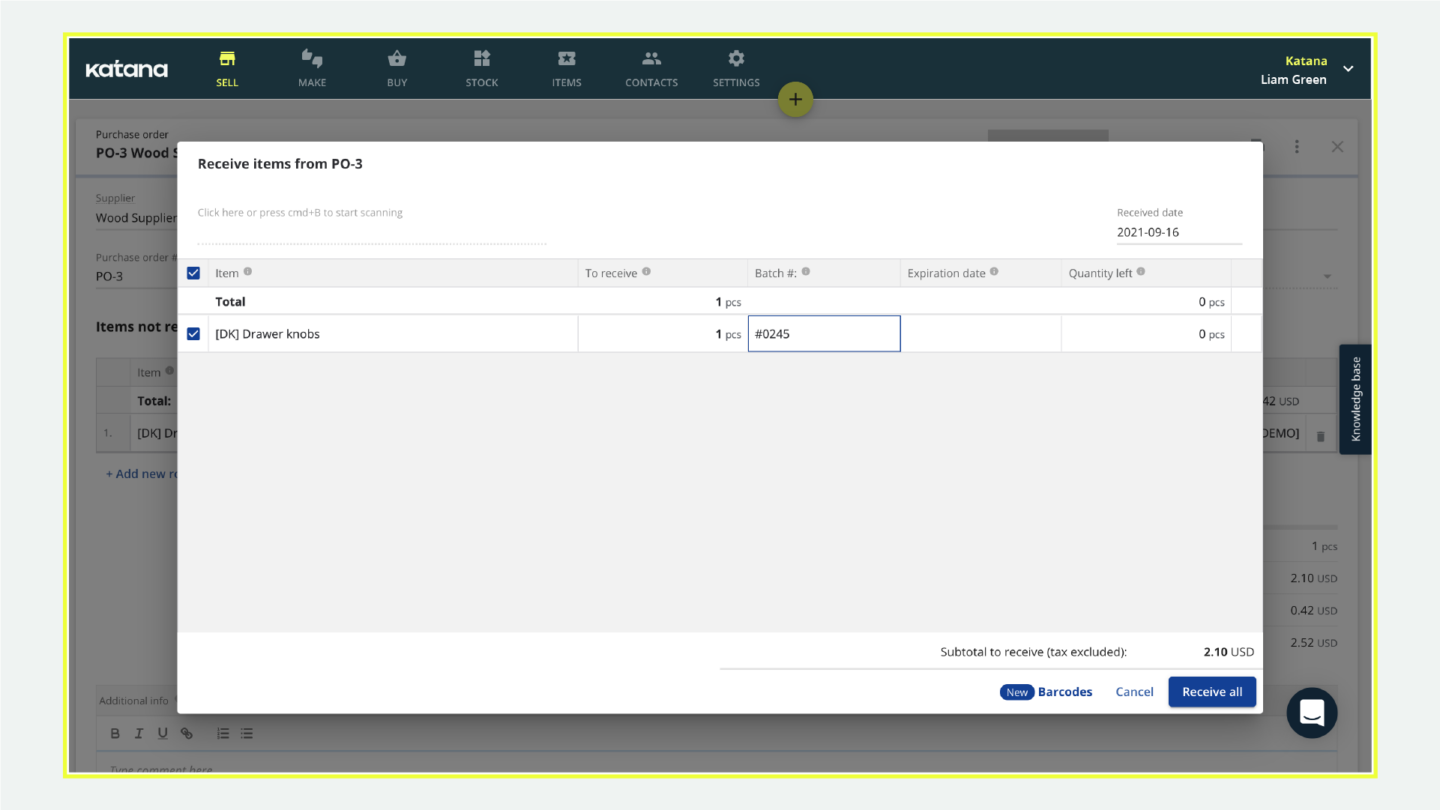Click the Cancel link
Image resolution: width=1440 pixels, height=810 pixels.
tap(1134, 692)
